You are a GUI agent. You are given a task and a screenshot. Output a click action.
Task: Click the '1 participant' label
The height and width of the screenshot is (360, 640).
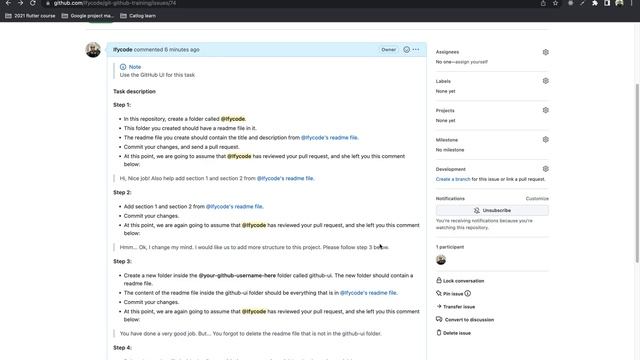(450, 247)
